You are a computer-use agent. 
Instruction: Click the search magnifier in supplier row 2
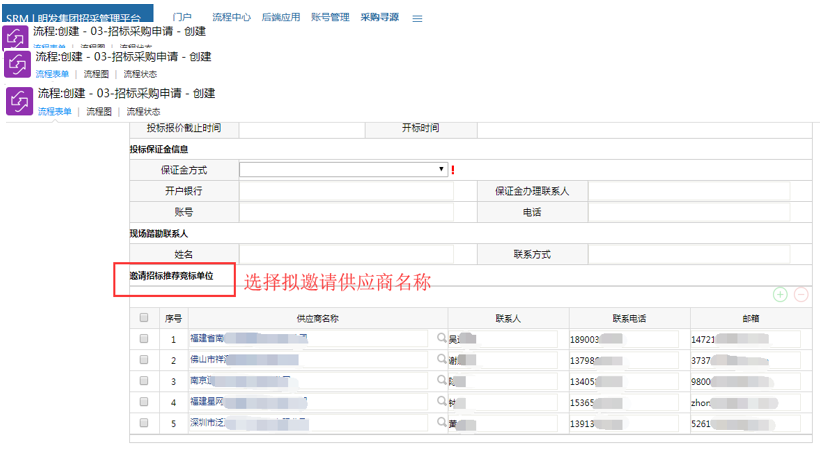[442, 360]
